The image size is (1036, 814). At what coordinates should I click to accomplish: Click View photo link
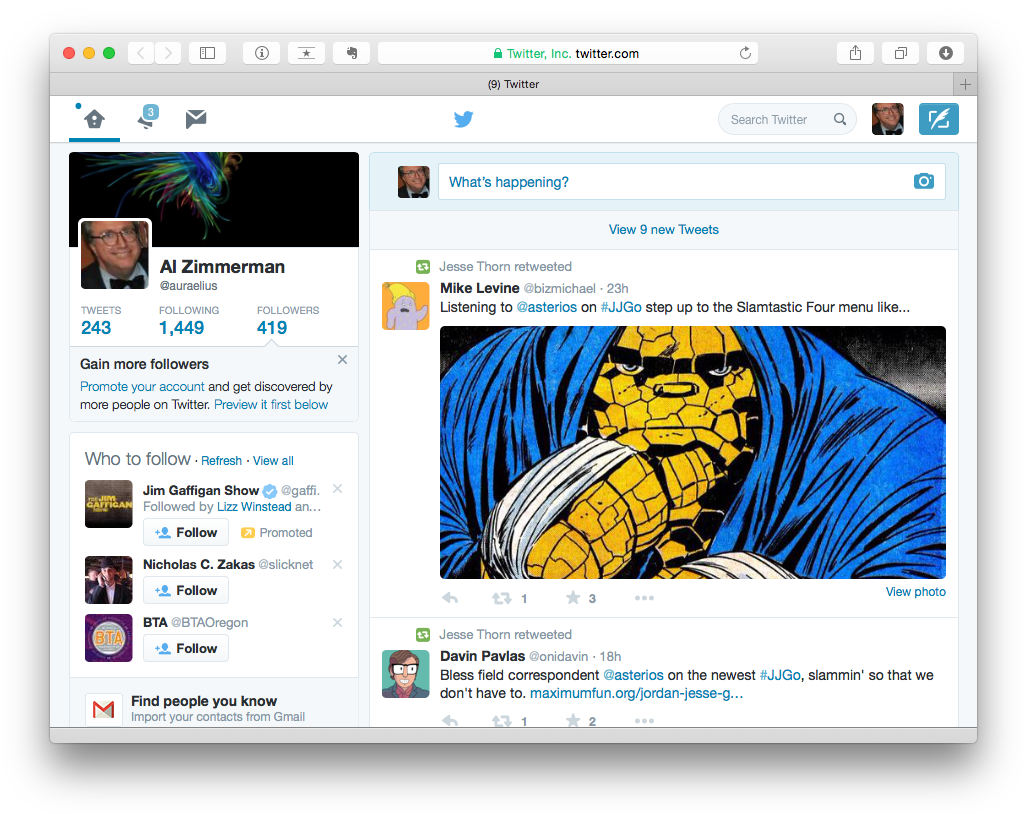tap(915, 592)
